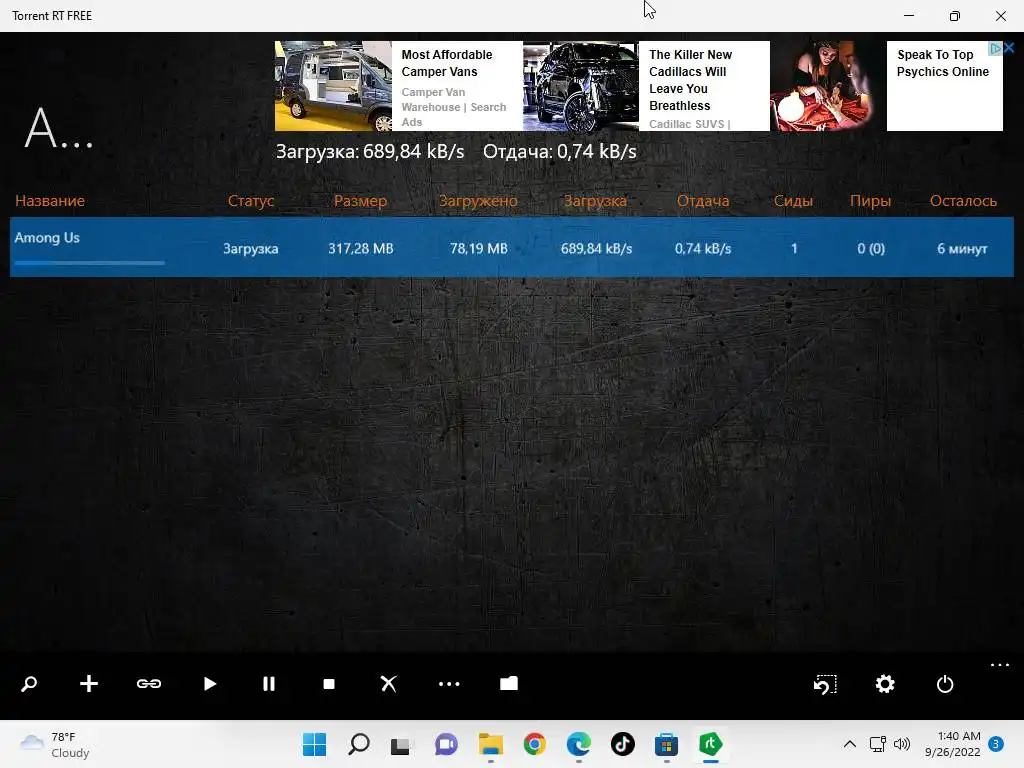The width and height of the screenshot is (1024, 768).
Task: Click the black Cadillac SUV ad image
Action: [x=581, y=86]
